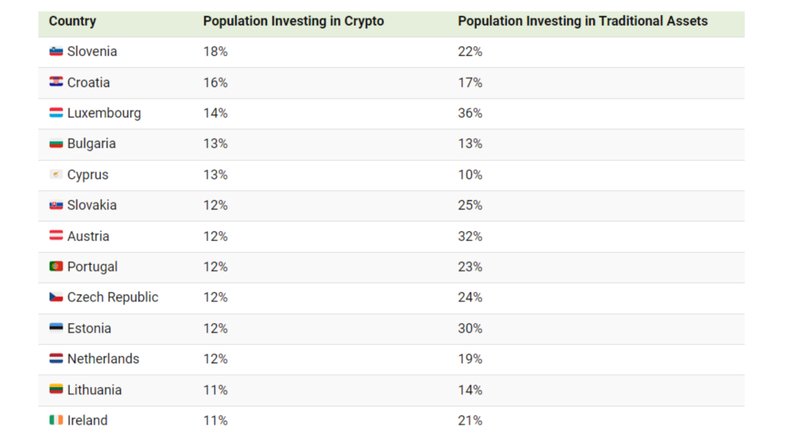This screenshot has height=448, width=800.
Task: Click the Slovenia flag icon
Action: click(56, 51)
